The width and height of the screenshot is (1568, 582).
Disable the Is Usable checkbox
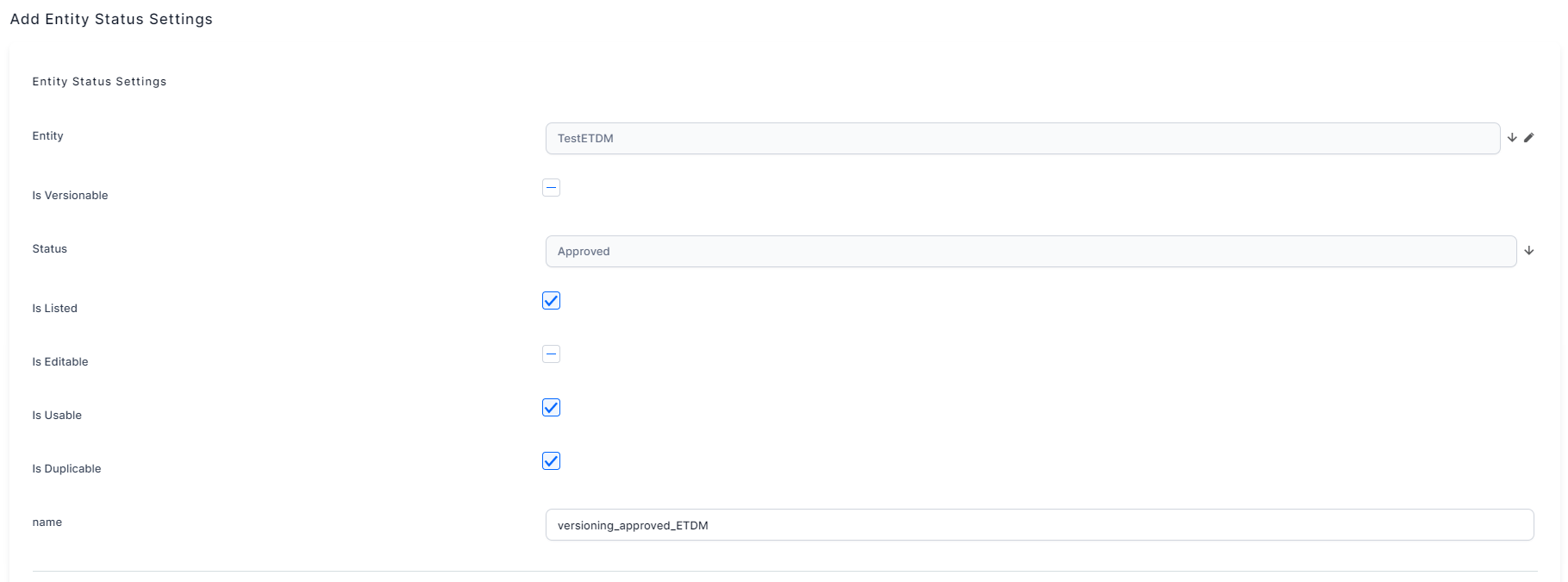point(551,408)
